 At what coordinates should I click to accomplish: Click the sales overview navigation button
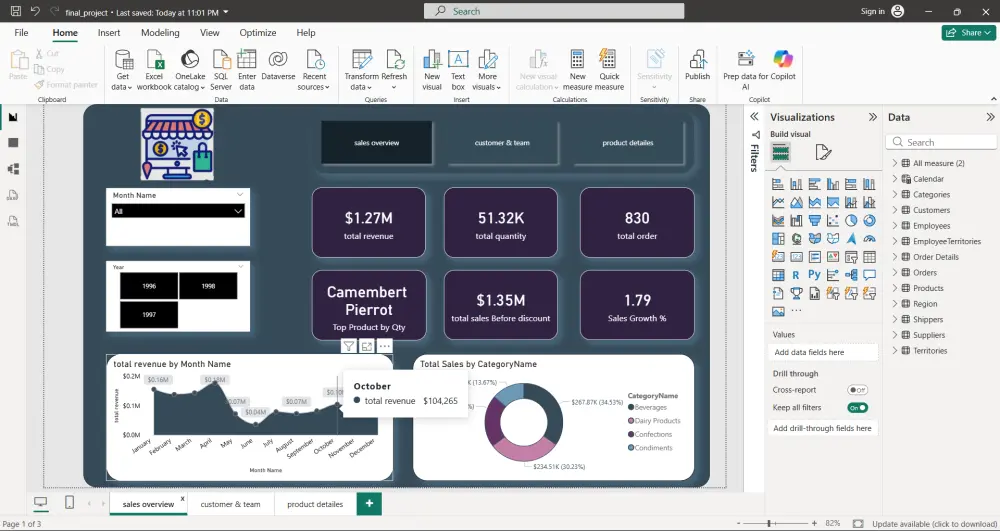click(x=376, y=143)
